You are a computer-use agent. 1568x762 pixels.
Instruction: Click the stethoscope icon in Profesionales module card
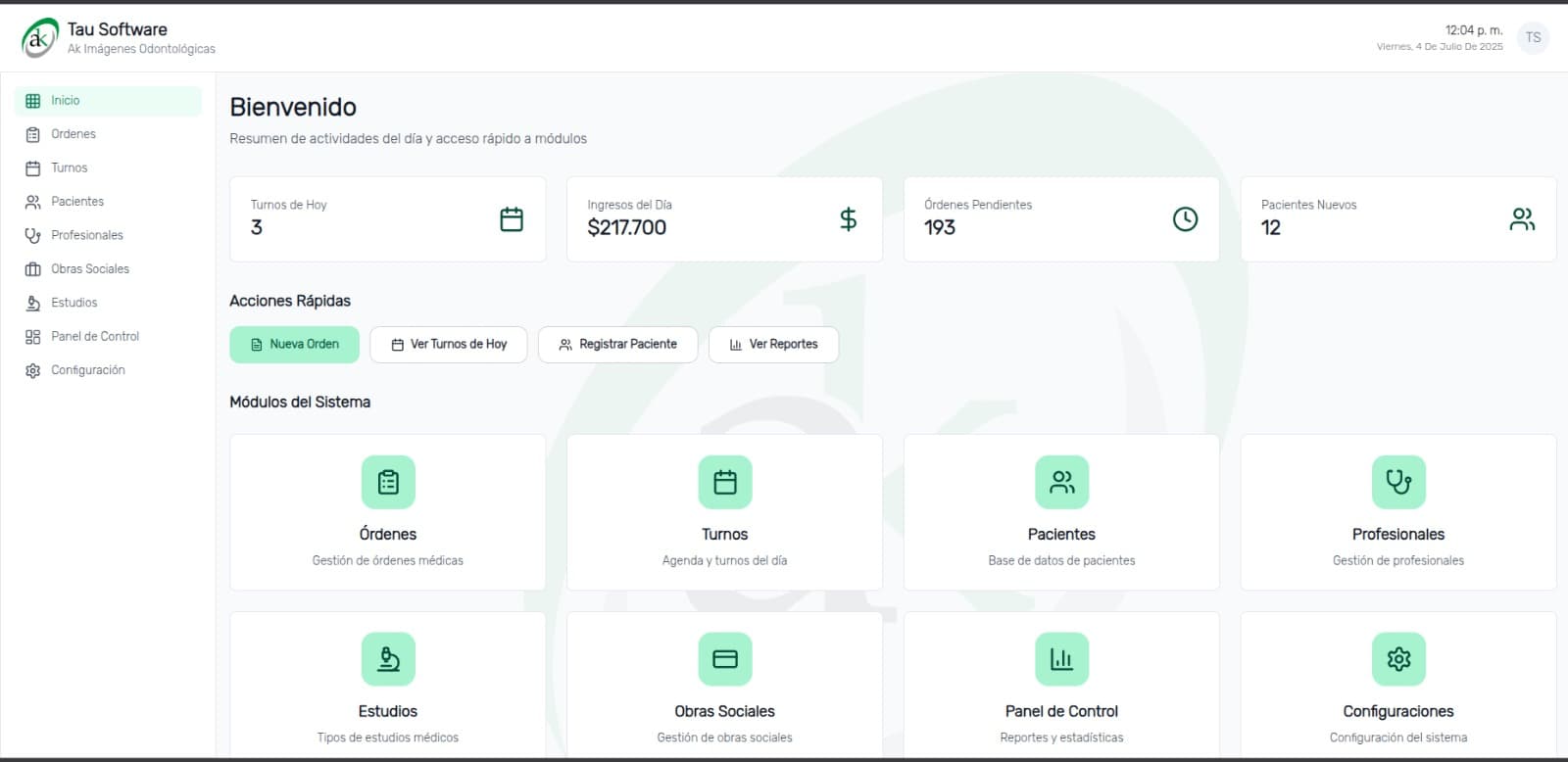pyautogui.click(x=1398, y=482)
